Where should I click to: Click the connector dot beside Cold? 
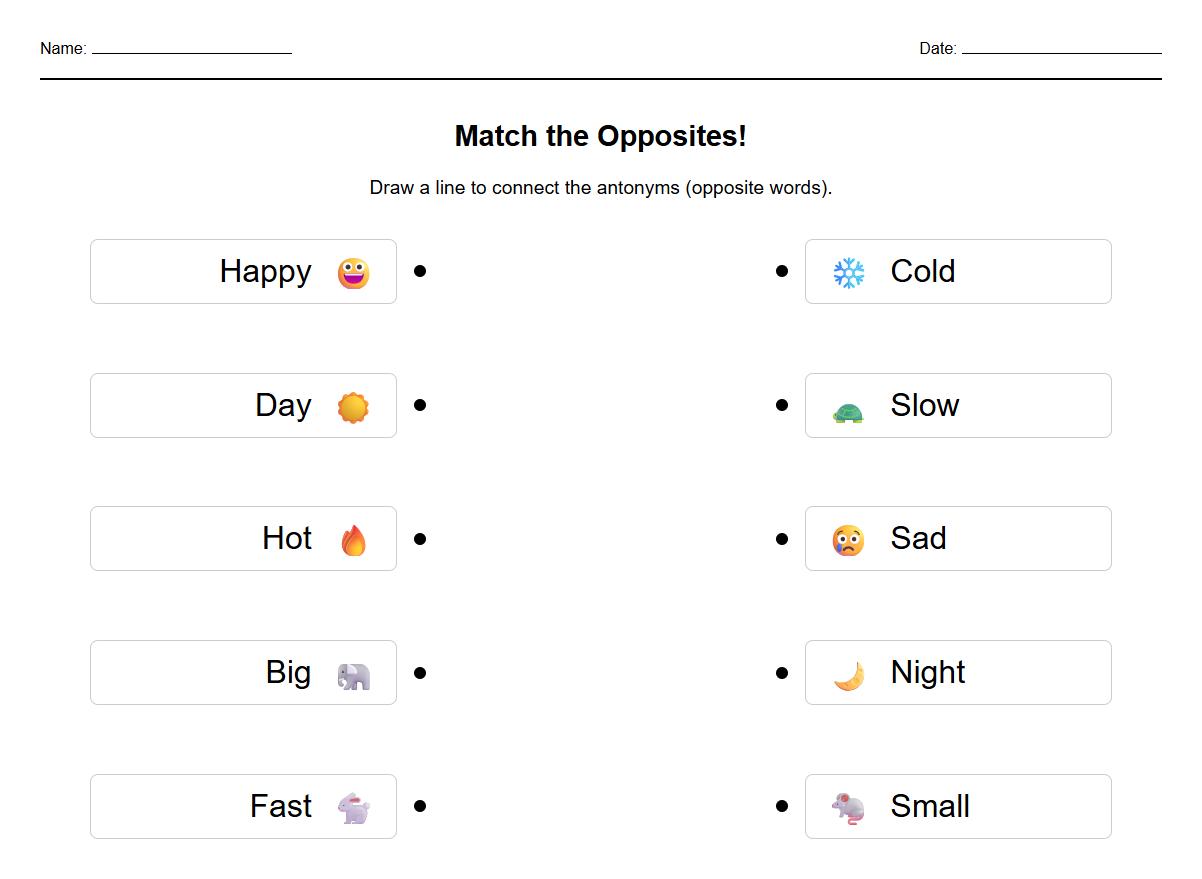pos(782,271)
